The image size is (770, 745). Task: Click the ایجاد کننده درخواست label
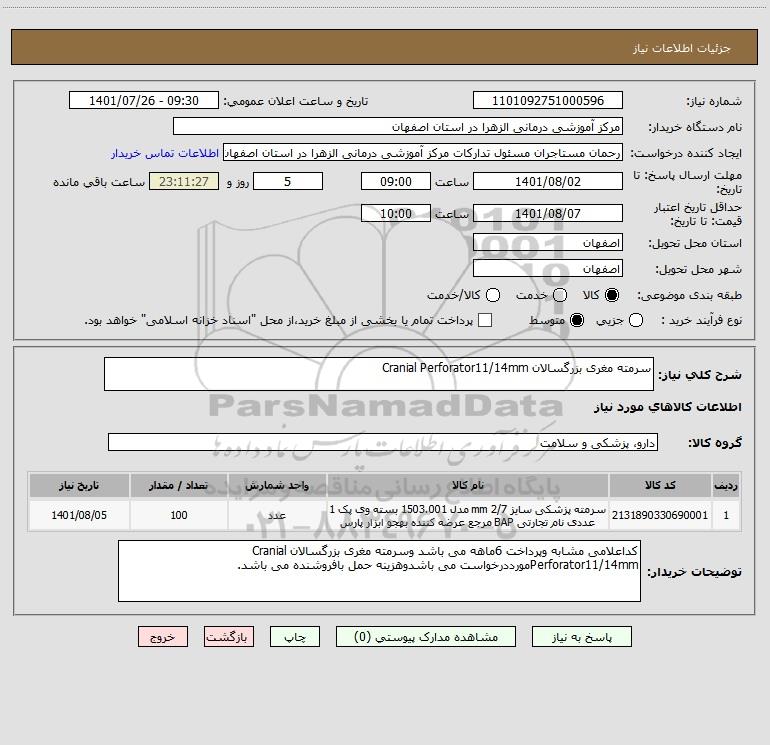pos(686,154)
